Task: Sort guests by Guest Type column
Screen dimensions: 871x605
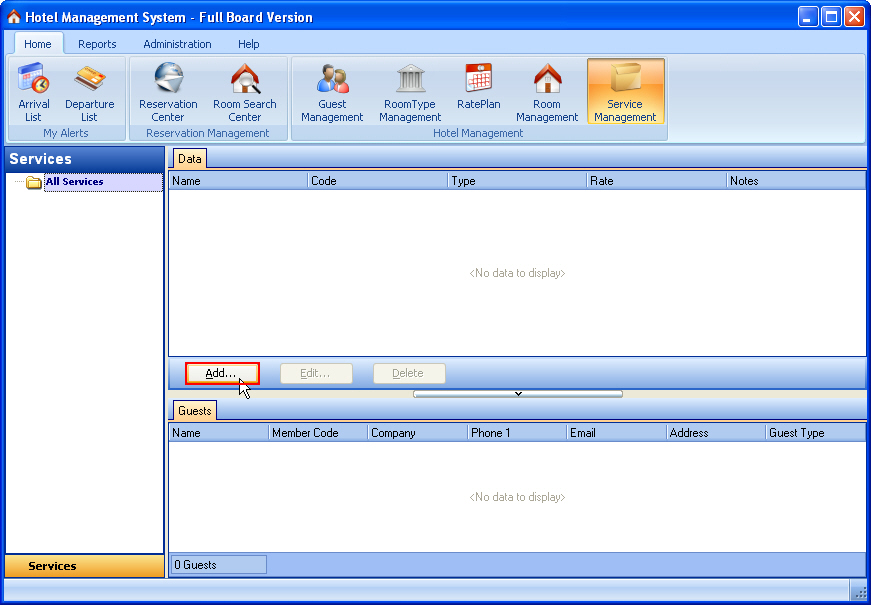Action: point(815,433)
